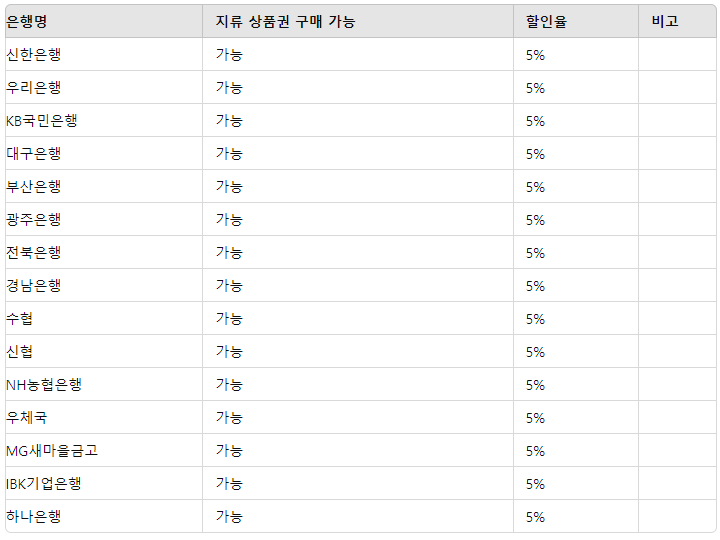720x540 pixels.
Task: Select the 하나은행 row label
Action: click(34, 517)
